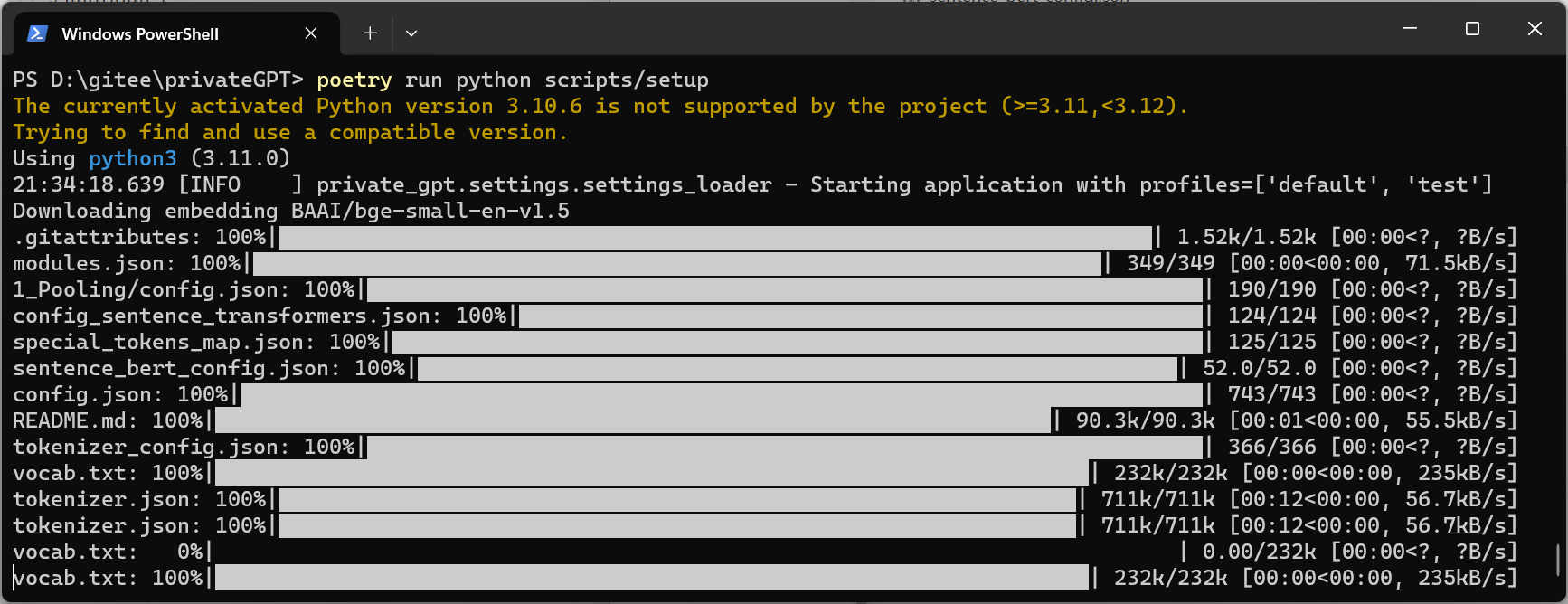Open a new tab with plus button
The width and height of the screenshot is (1568, 604).
pos(370,33)
